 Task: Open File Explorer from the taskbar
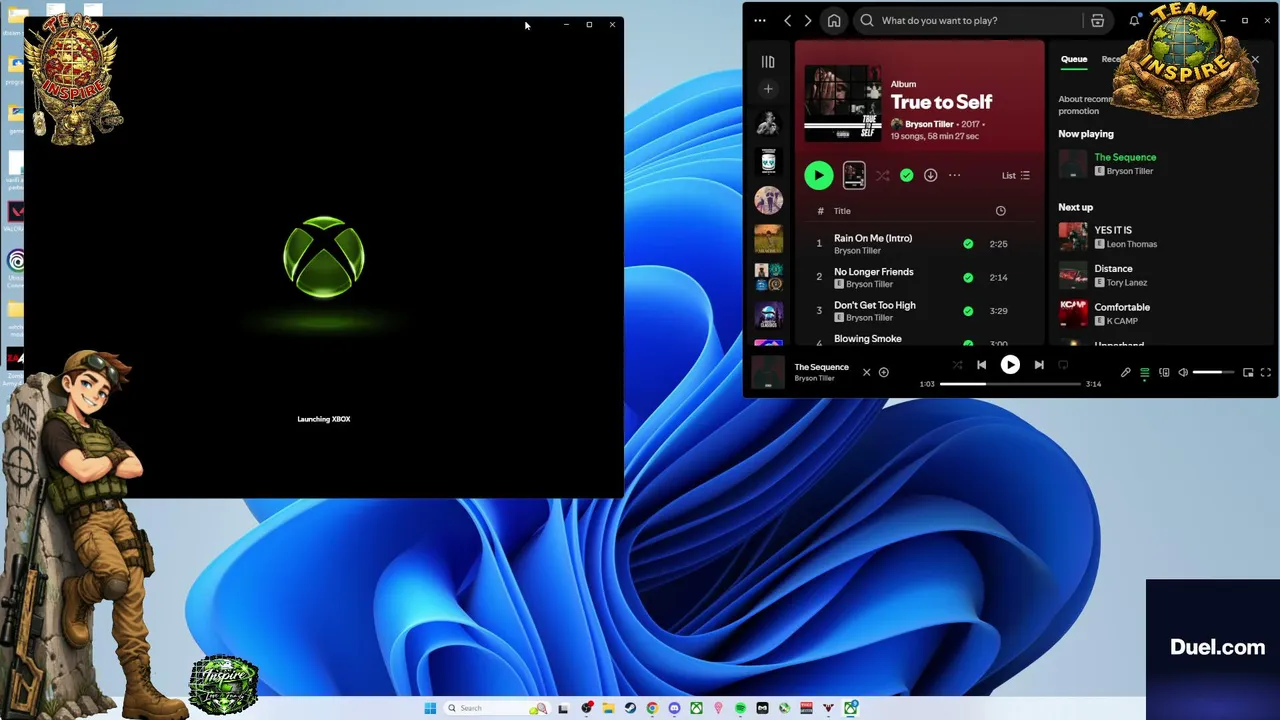608,708
